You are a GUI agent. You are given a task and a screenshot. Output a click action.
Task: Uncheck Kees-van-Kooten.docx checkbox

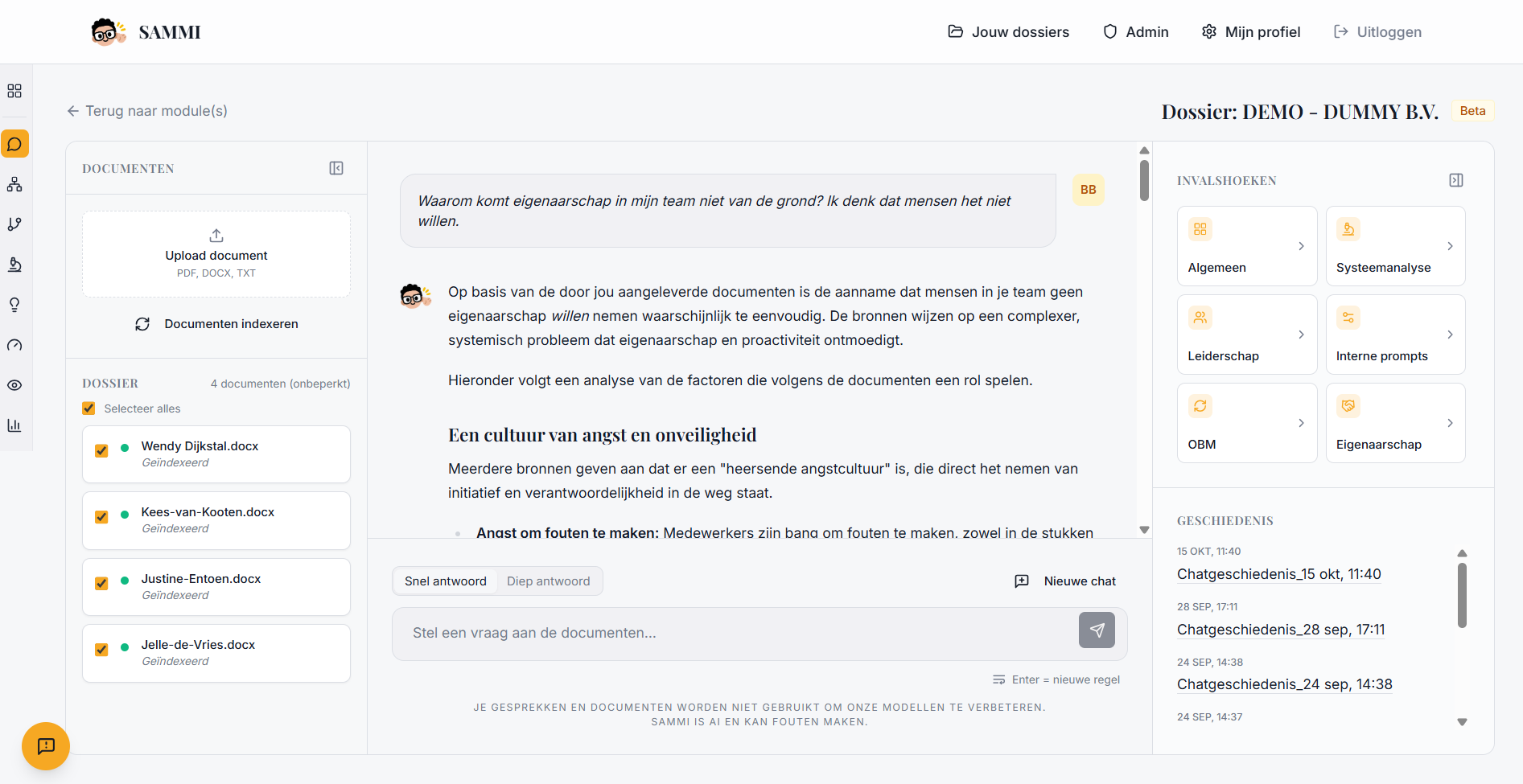click(x=101, y=517)
